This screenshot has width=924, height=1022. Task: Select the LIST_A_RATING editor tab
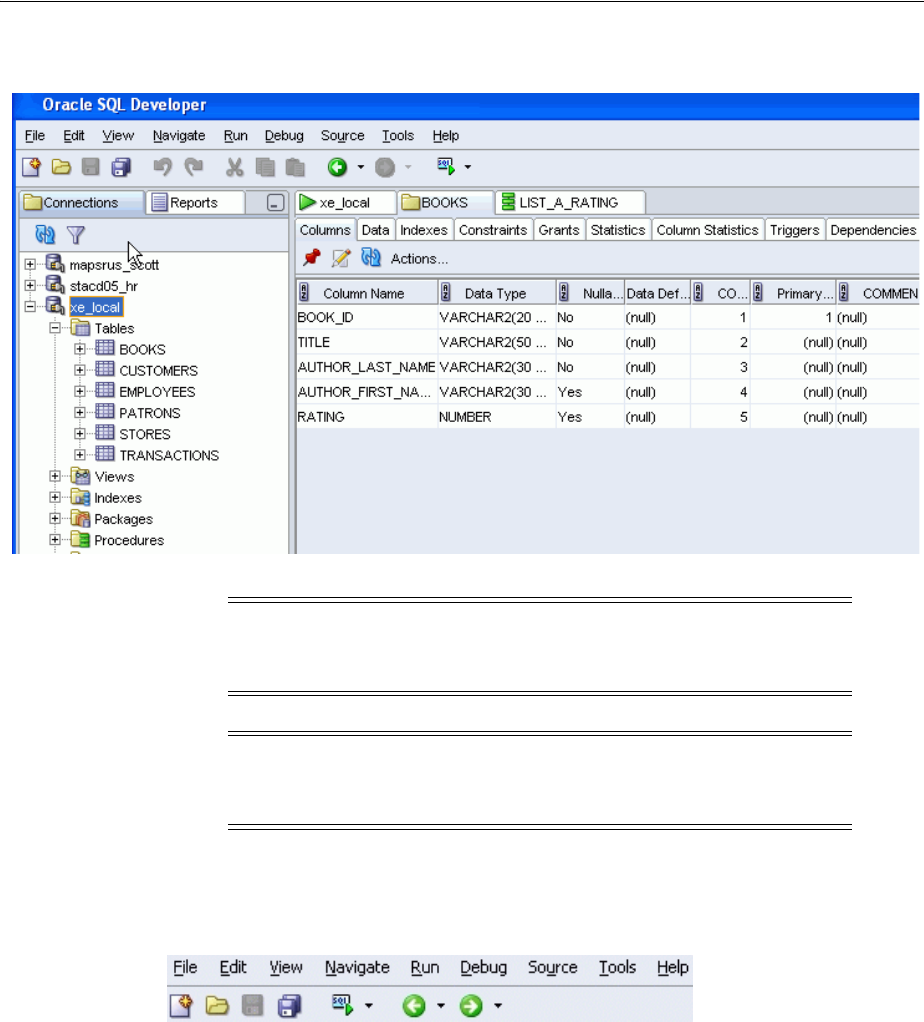tap(569, 203)
